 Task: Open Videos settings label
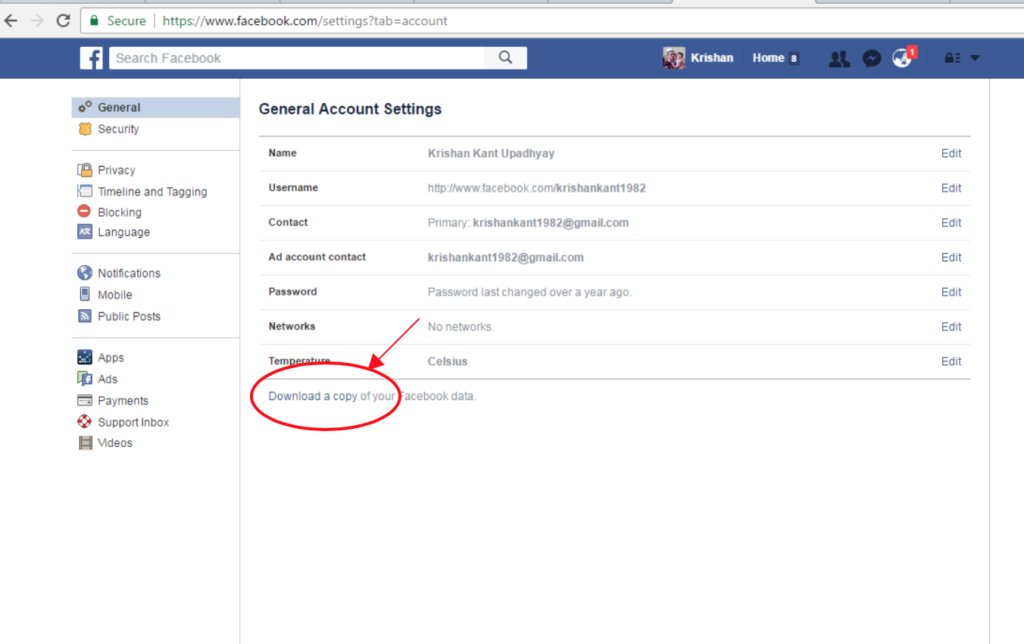tap(115, 443)
